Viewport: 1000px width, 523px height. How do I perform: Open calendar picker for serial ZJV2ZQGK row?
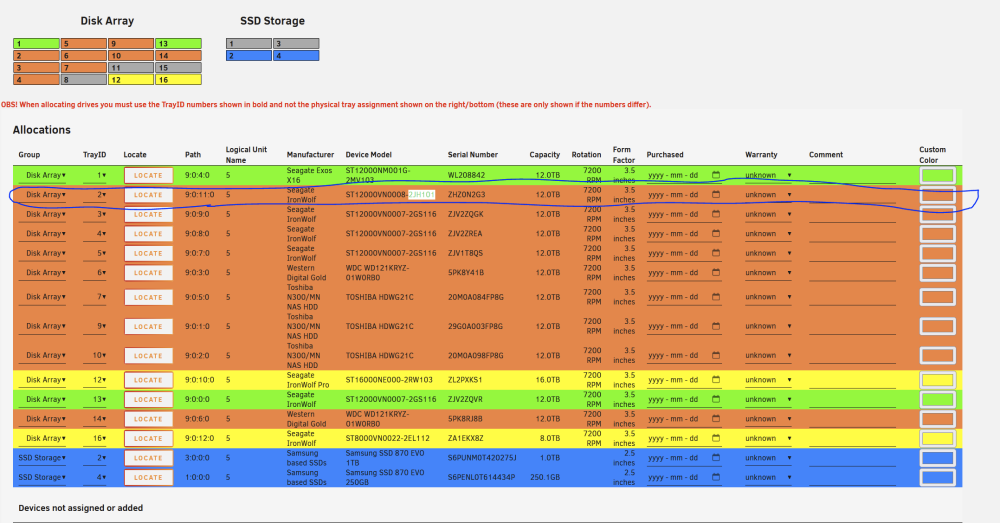[716, 214]
